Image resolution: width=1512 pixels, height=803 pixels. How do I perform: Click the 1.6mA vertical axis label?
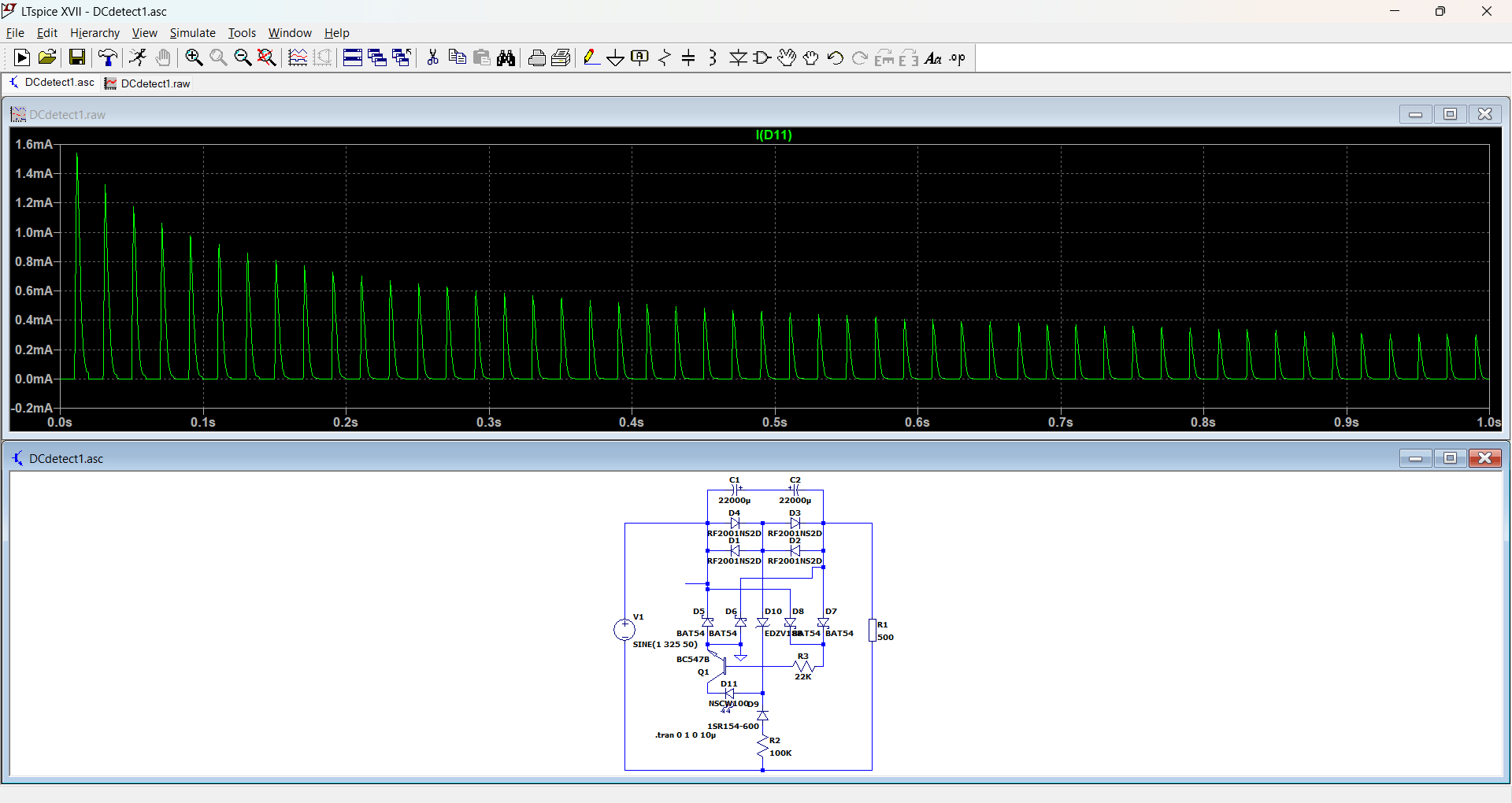coord(34,144)
